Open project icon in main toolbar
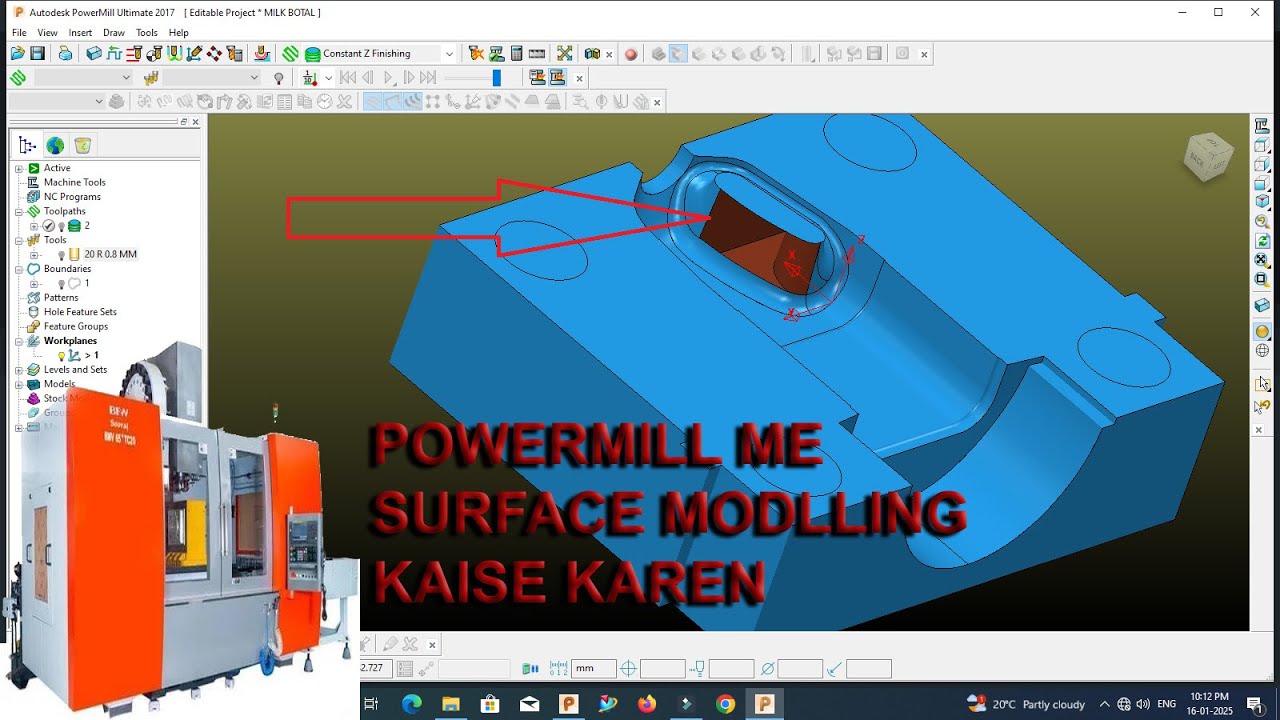 (17, 54)
